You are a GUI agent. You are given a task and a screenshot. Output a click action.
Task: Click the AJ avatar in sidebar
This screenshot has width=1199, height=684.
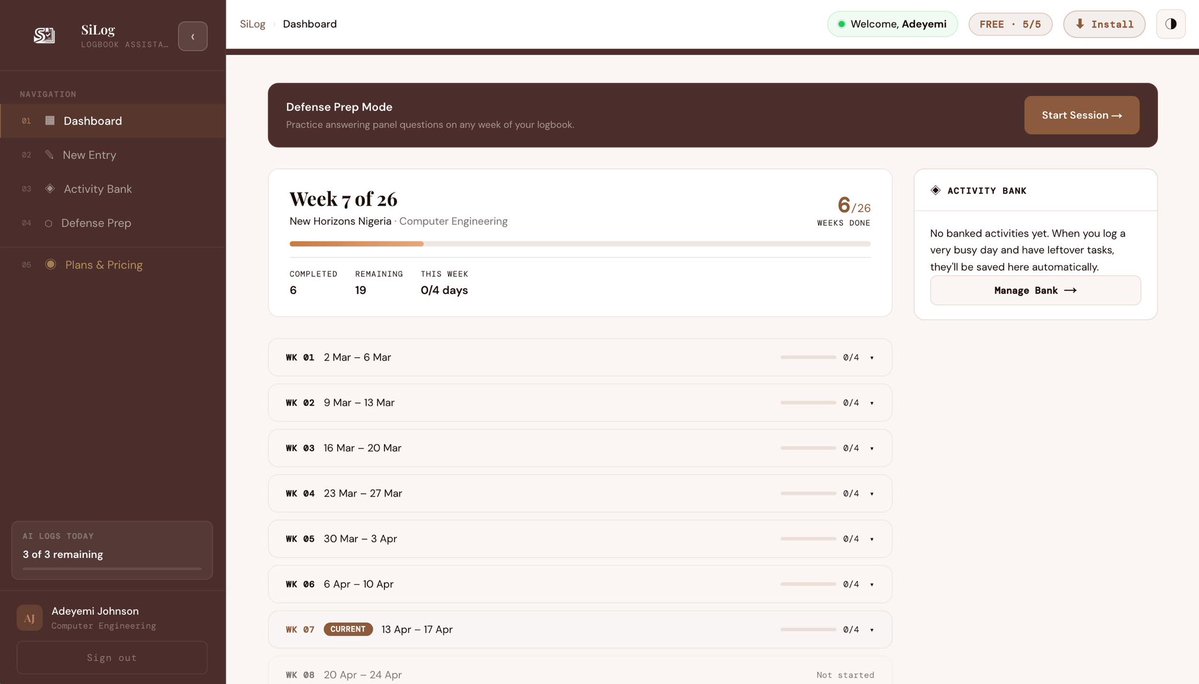coord(29,618)
